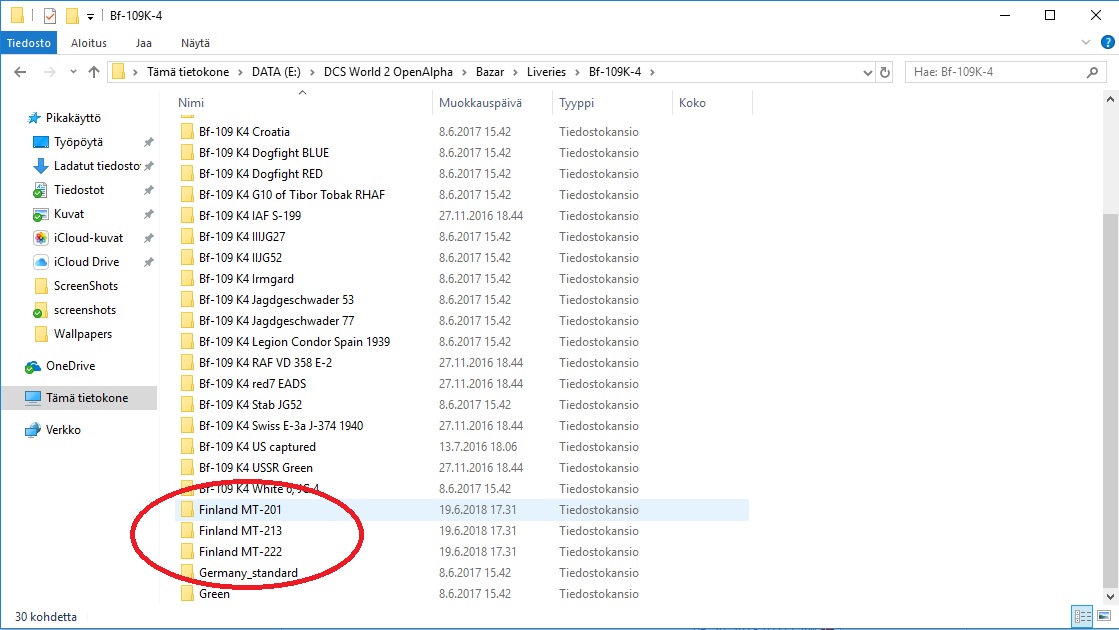1119x630 pixels.
Task: Click Bazar breadcrumb segment
Action: [x=490, y=72]
